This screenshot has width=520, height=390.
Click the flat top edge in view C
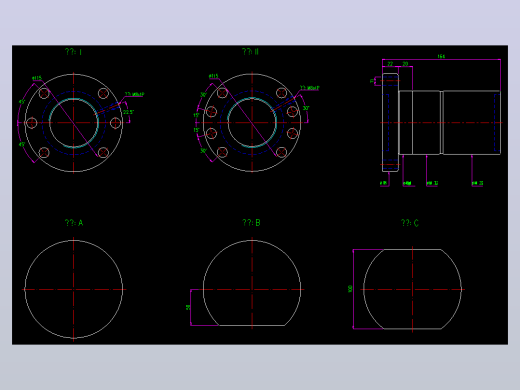tap(412, 249)
